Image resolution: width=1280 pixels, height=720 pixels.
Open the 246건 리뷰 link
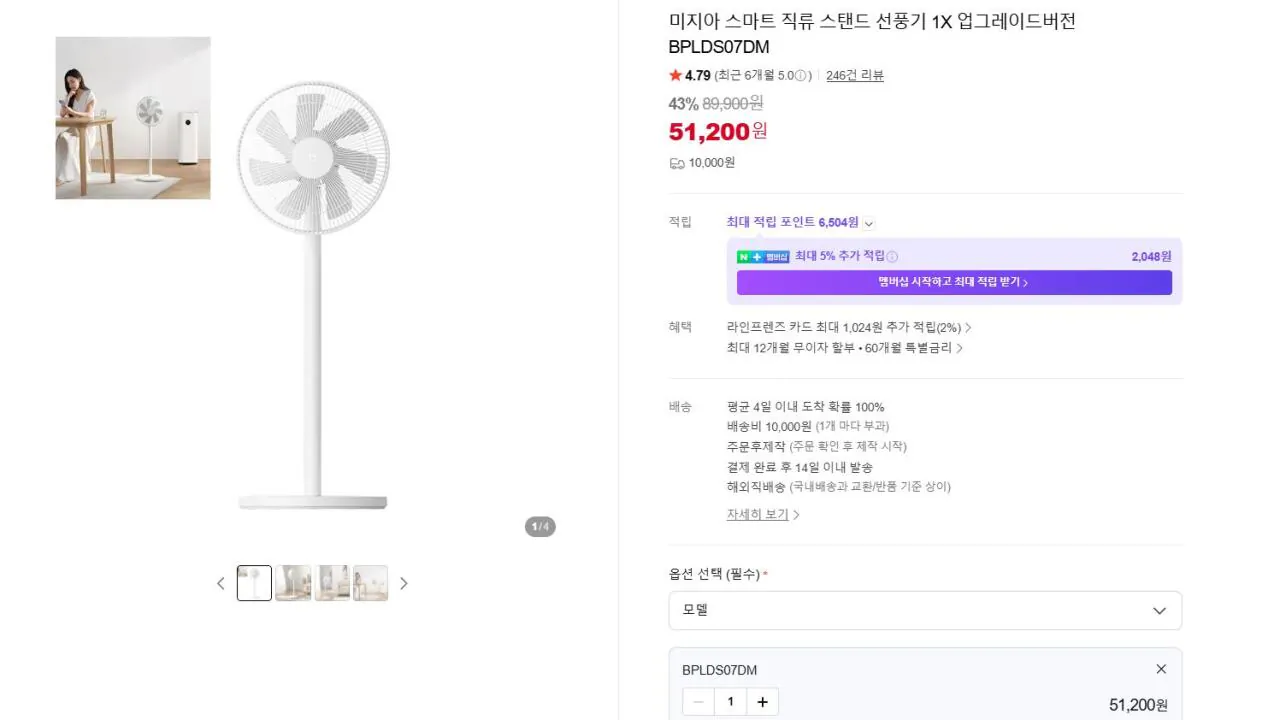click(855, 75)
